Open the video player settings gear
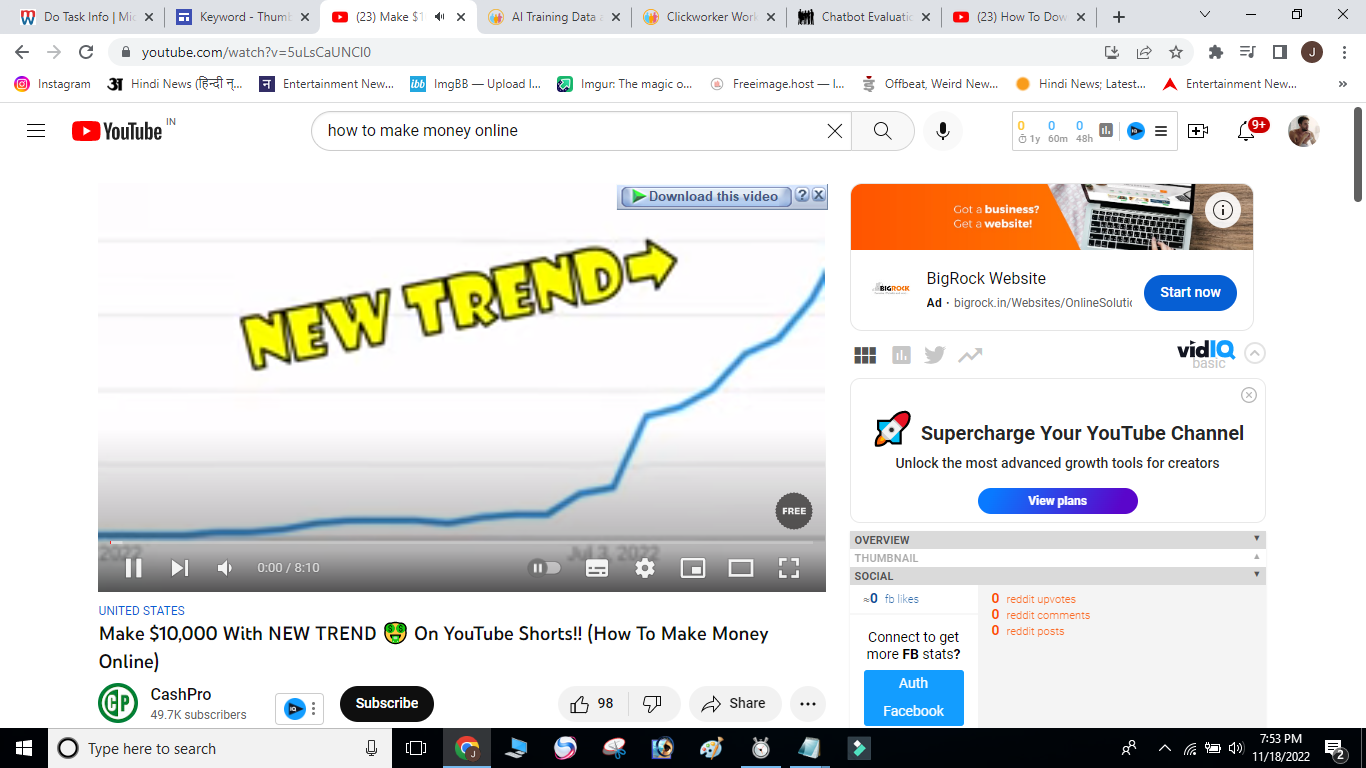This screenshot has width=1366, height=768. [x=645, y=568]
